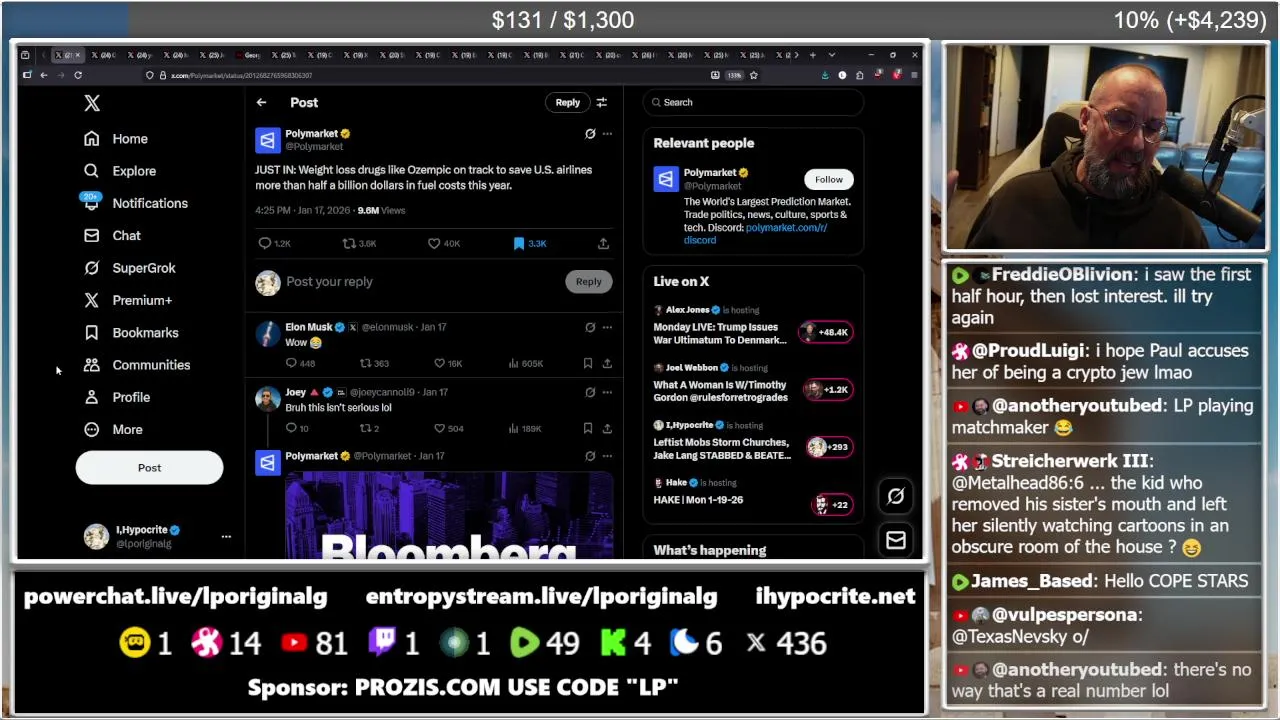Toggle bookmark on post with 3.3K bookmarks
This screenshot has height=720, width=1280.
tap(519, 243)
